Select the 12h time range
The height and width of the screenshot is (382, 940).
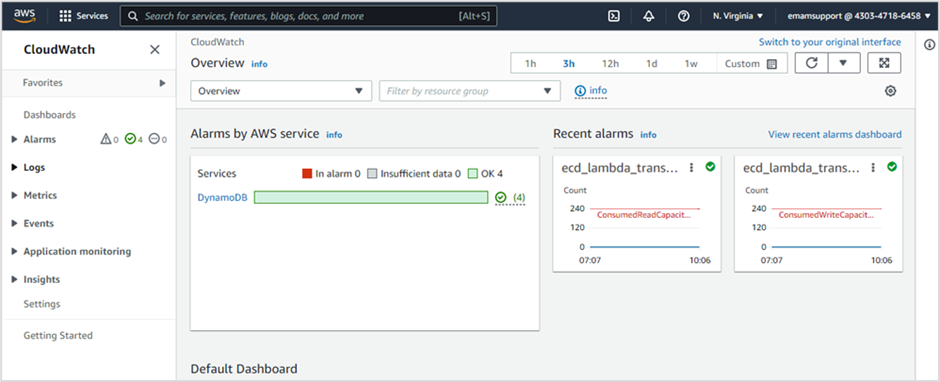(610, 64)
